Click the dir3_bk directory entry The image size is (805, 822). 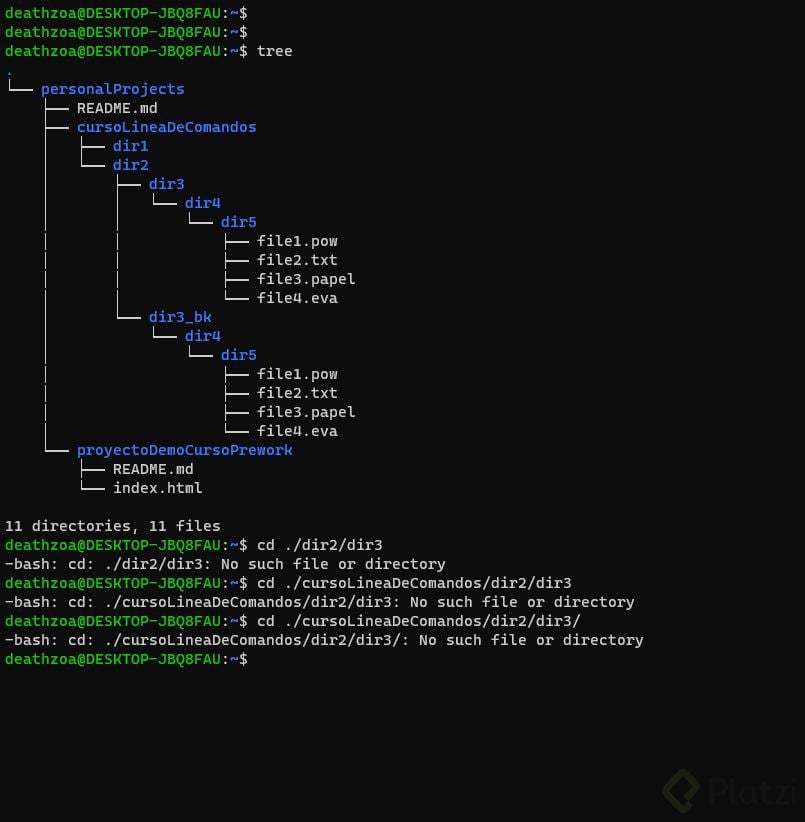[180, 317]
